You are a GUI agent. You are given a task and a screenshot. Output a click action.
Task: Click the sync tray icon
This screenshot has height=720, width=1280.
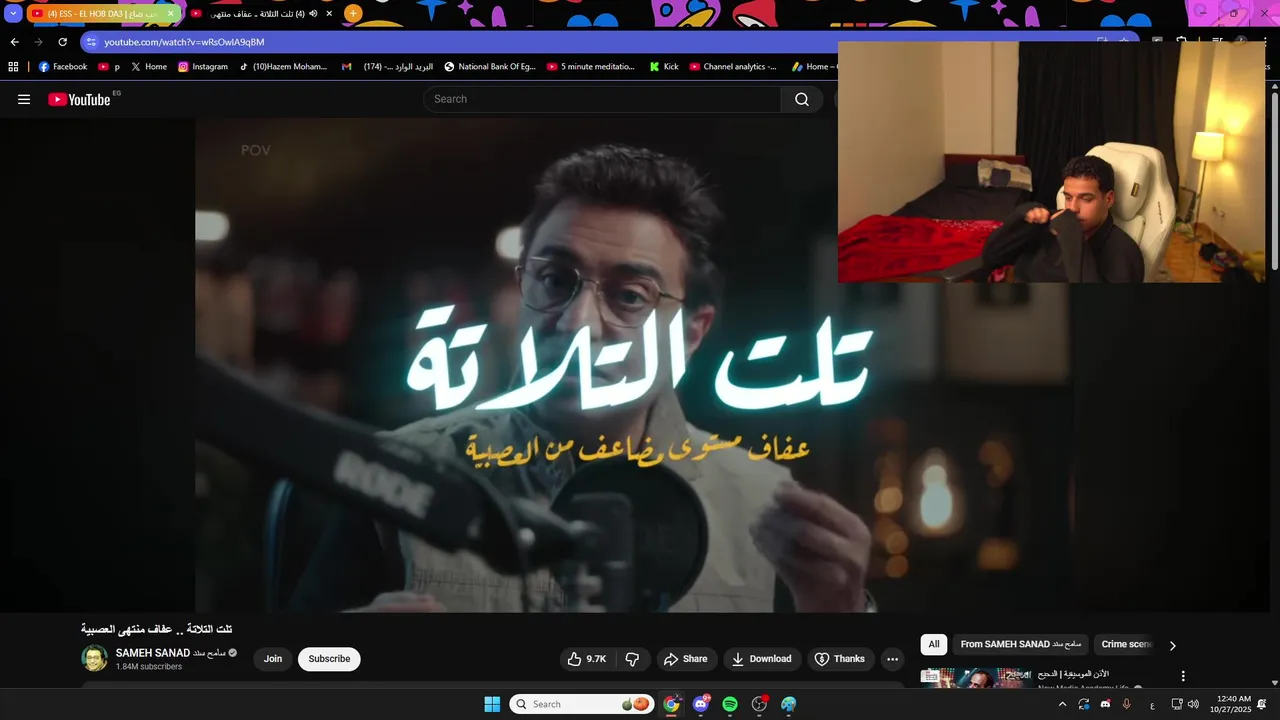point(1084,704)
